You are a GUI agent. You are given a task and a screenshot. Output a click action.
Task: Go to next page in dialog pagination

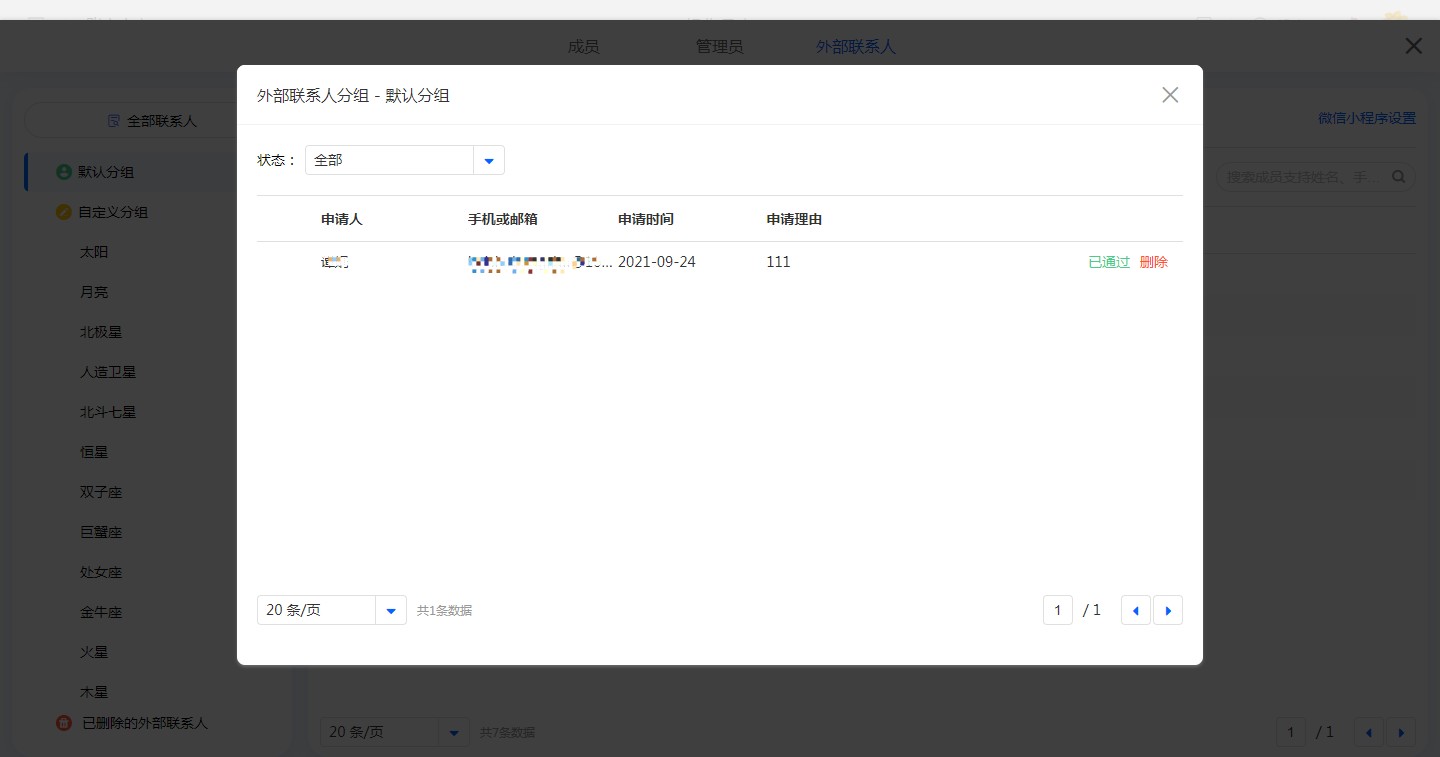1168,610
